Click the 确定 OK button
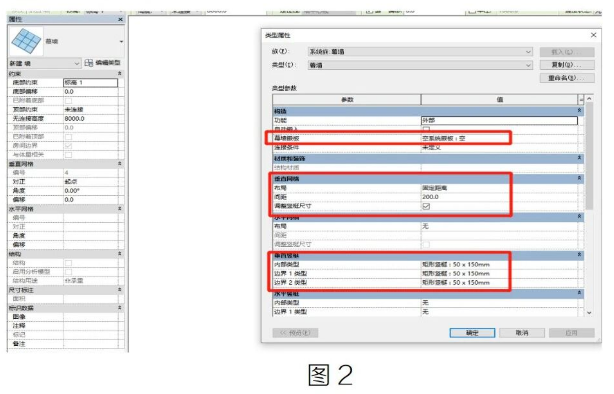 (472, 333)
